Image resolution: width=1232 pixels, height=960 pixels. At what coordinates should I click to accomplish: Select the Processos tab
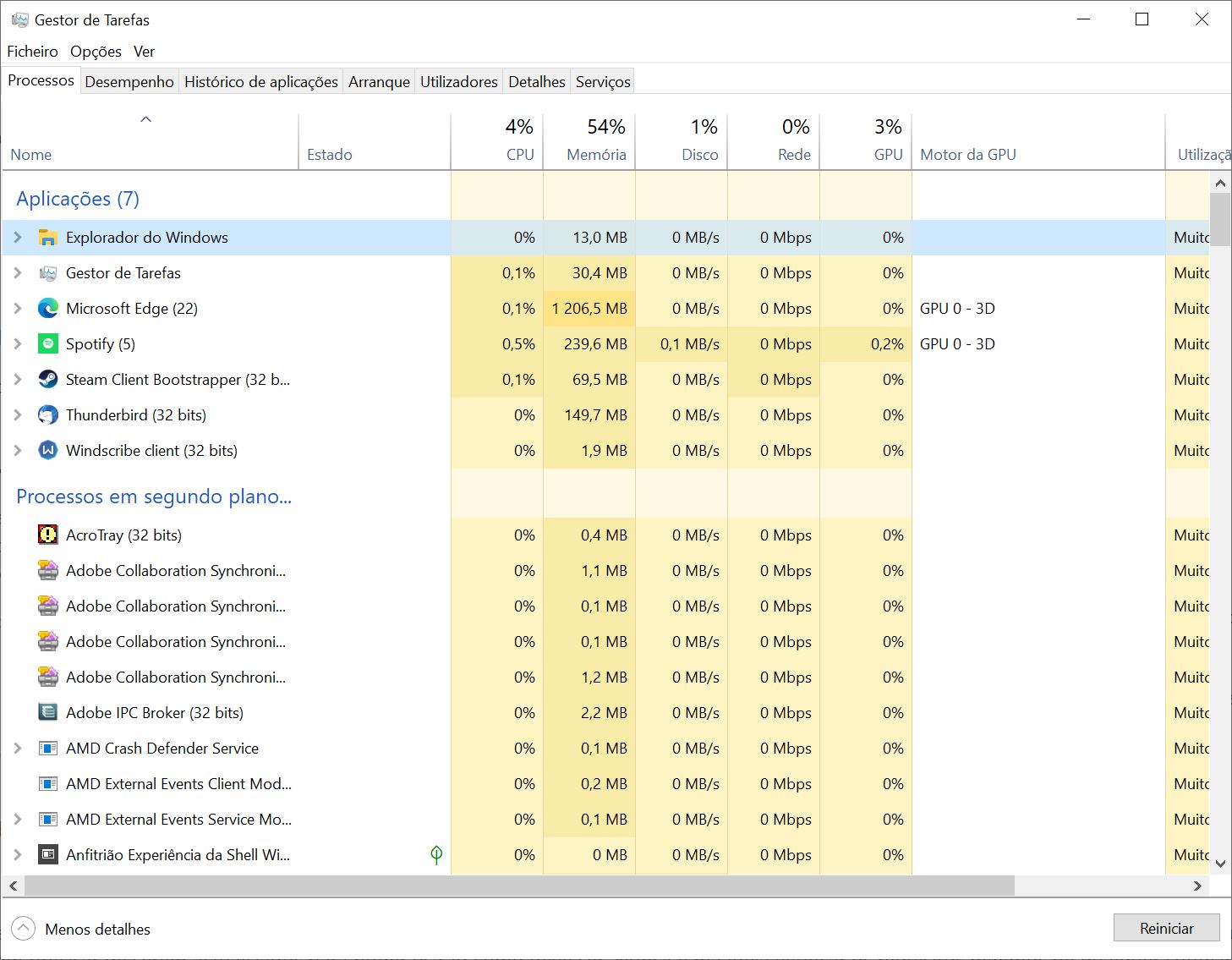click(41, 80)
